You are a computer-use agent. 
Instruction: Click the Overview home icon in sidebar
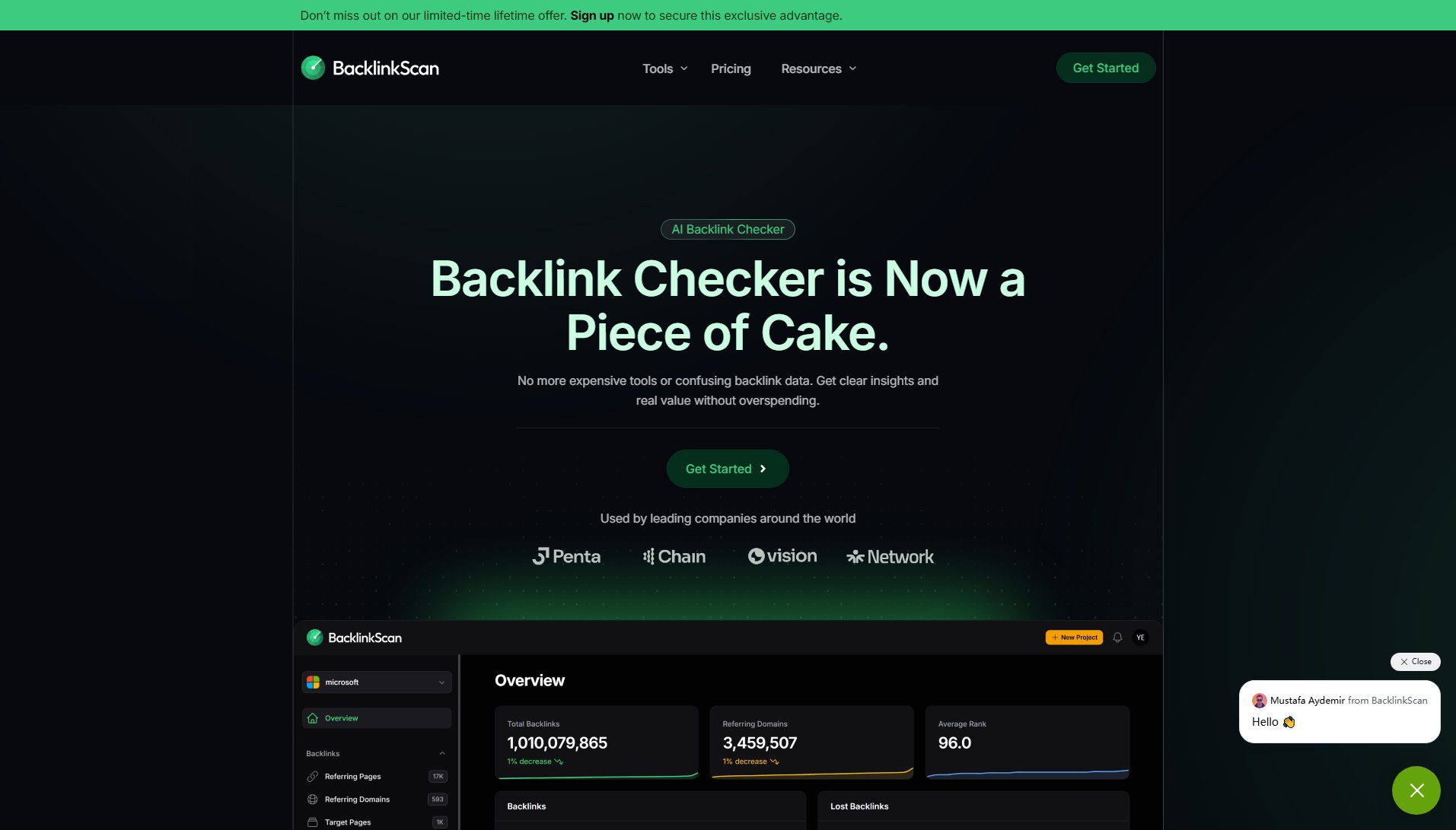pos(313,718)
